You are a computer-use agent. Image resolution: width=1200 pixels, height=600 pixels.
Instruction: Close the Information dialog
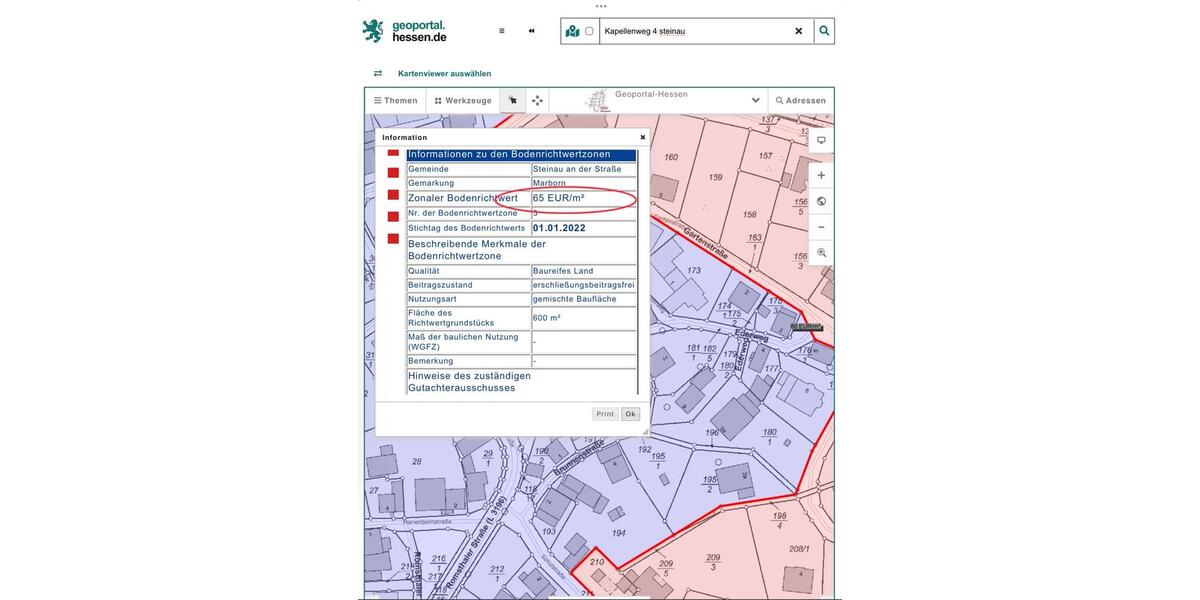coord(643,137)
